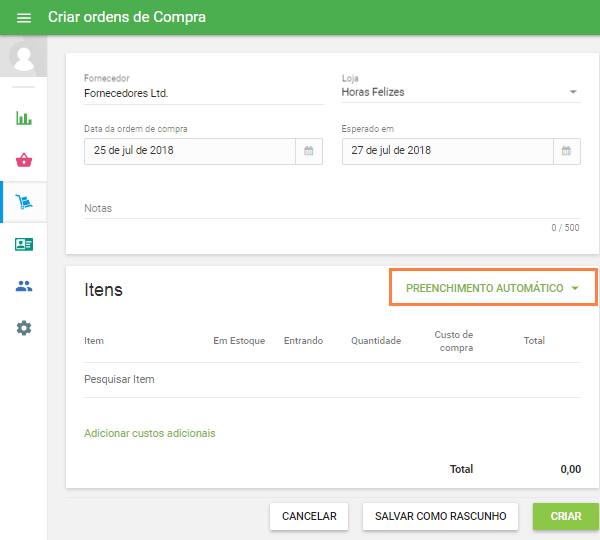Click the Custo de compra column header
Screen dimensions: 600x540
pos(454,341)
